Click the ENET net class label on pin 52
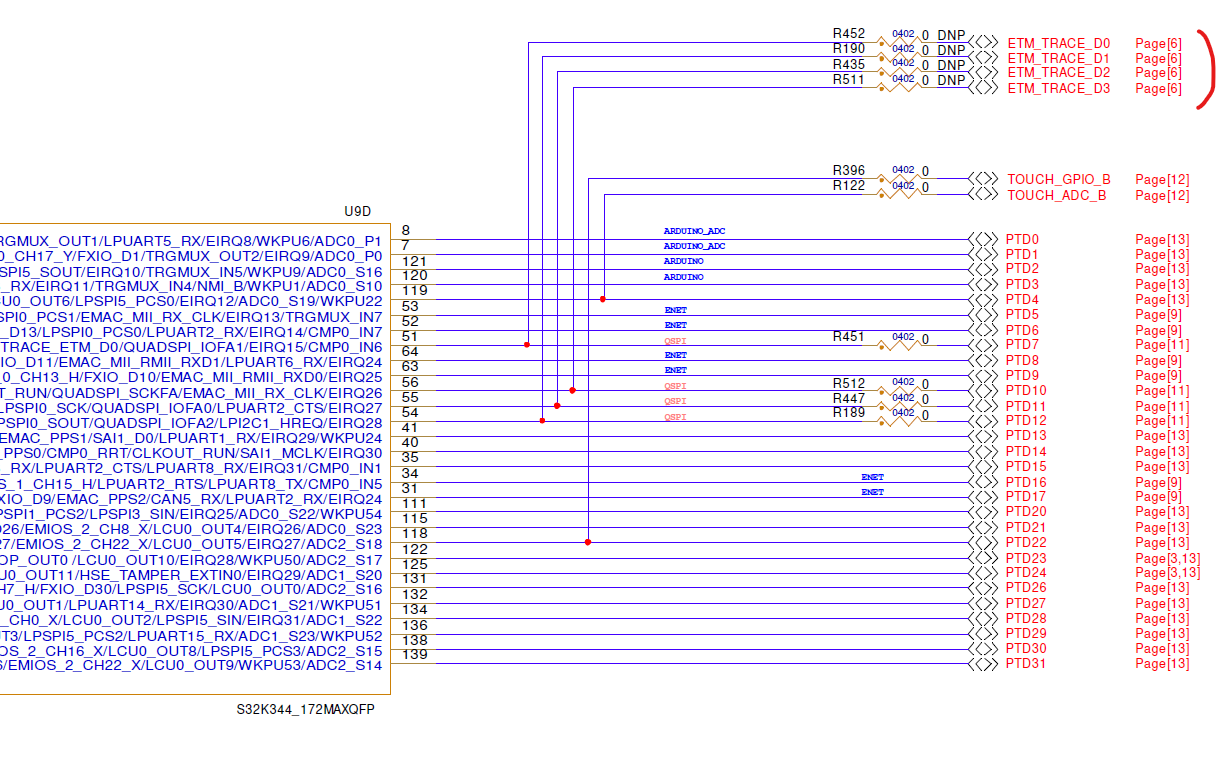This screenshot has width=1230, height=781. [675, 324]
